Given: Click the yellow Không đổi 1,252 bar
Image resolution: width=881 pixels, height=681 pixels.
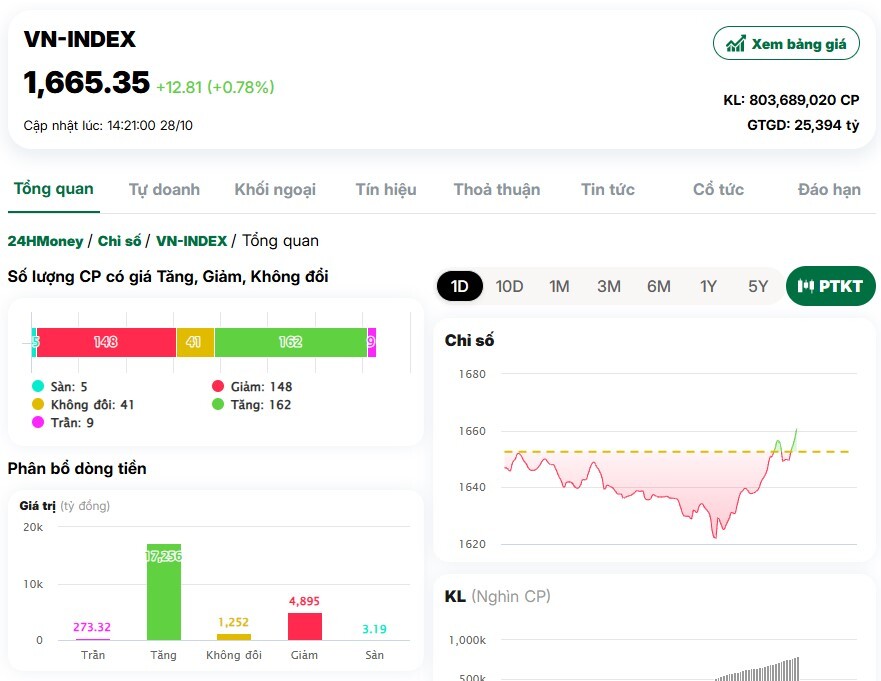Looking at the screenshot, I should pyautogui.click(x=234, y=637).
